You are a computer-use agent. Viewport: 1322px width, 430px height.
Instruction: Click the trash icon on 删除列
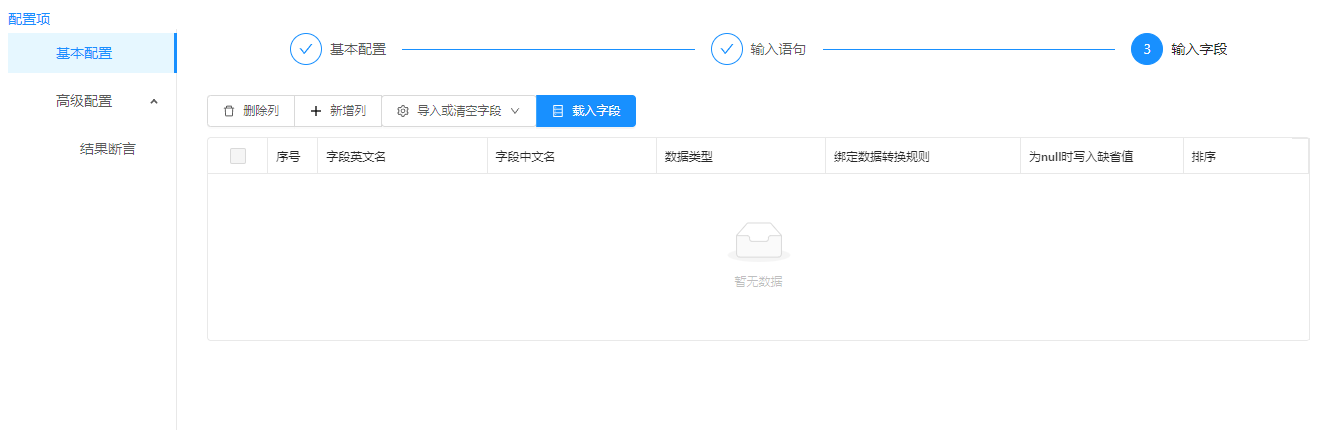click(229, 111)
